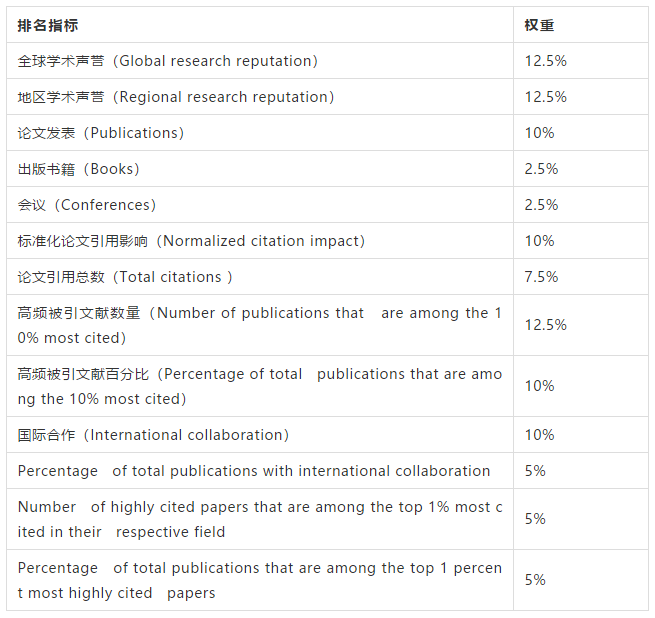
Task: Select the highly cited papers top 1% cell
Action: point(260,519)
